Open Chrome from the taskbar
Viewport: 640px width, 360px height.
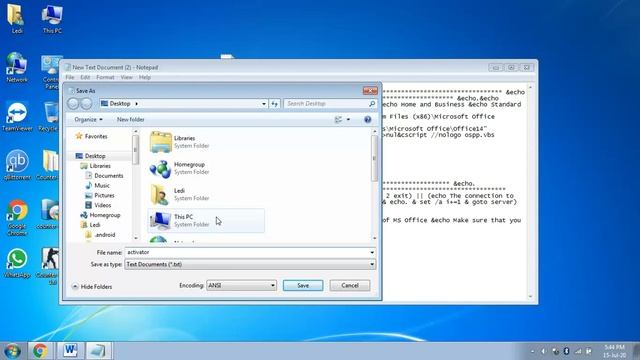pyautogui.click(x=40, y=351)
